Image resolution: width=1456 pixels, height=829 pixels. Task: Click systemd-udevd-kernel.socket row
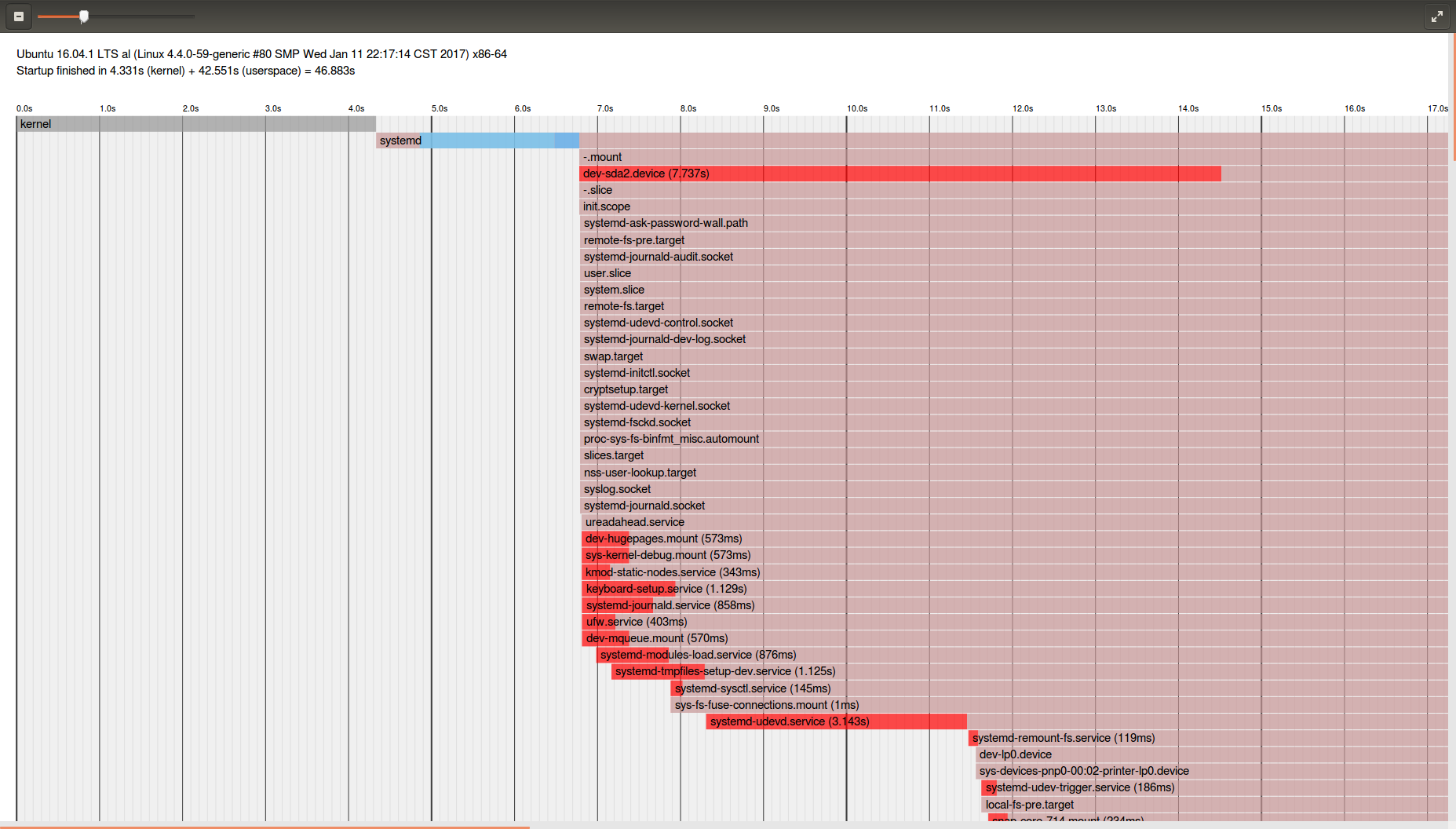pyautogui.click(x=1013, y=406)
